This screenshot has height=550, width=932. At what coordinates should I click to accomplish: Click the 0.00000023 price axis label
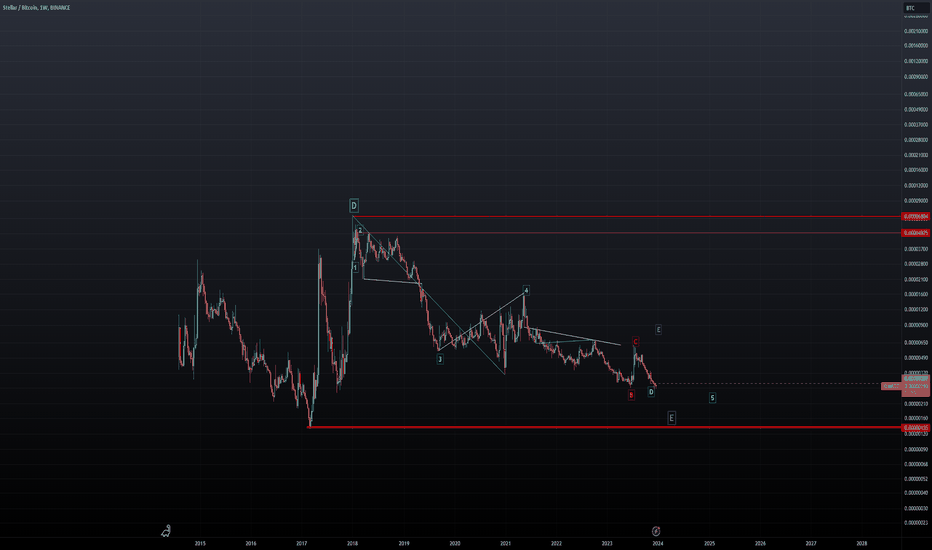pos(916,523)
